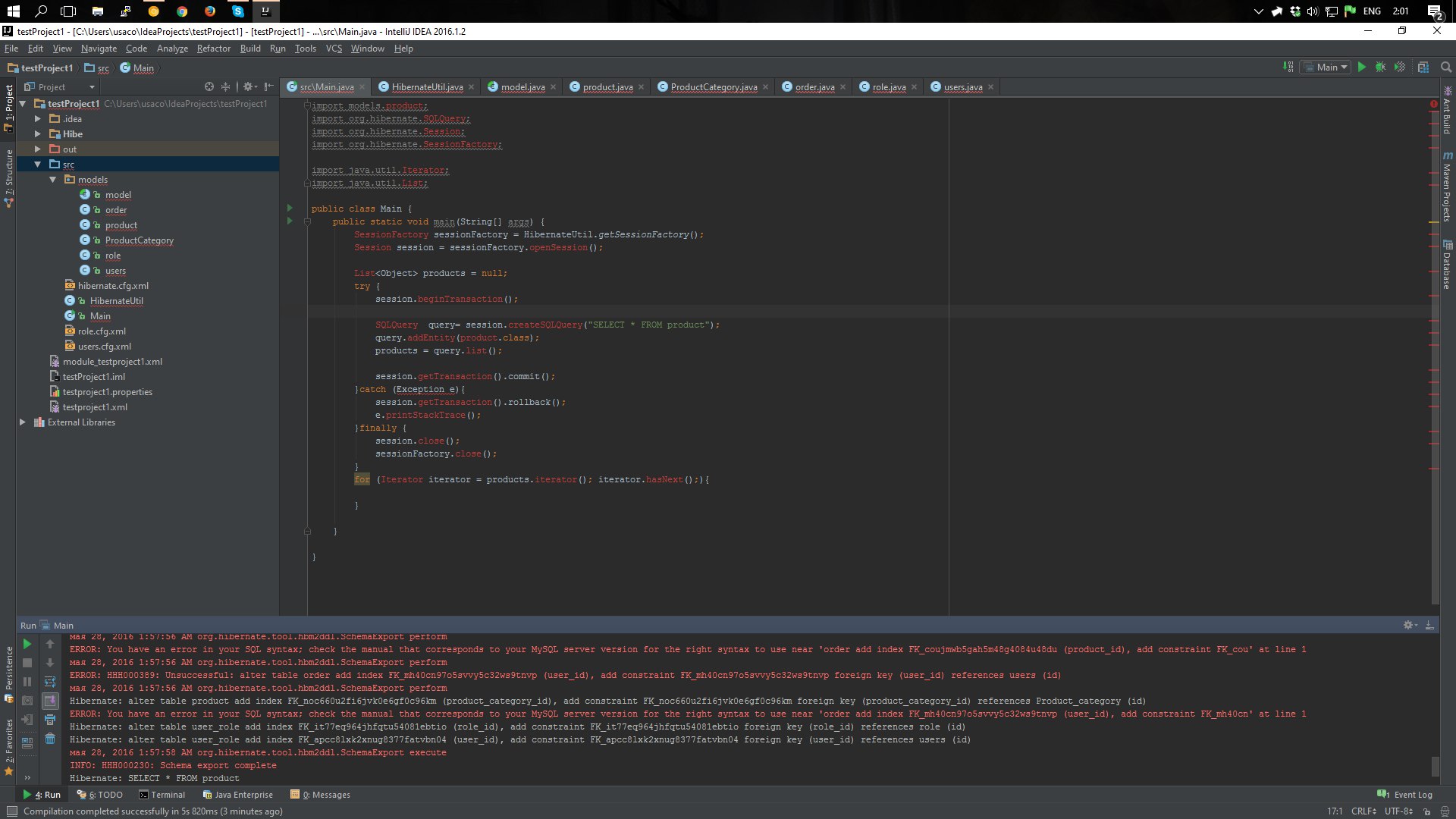Click UTF-8 encoding in status bar
Image resolution: width=1456 pixels, height=819 pixels.
click(x=1398, y=811)
